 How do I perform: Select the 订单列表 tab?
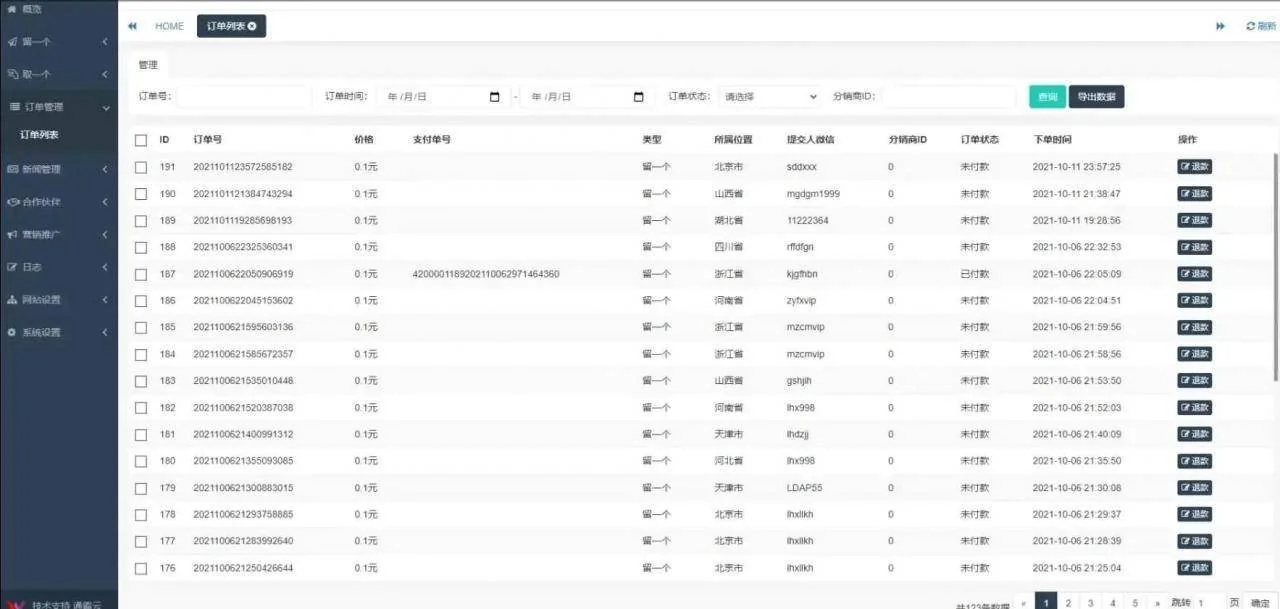point(225,25)
